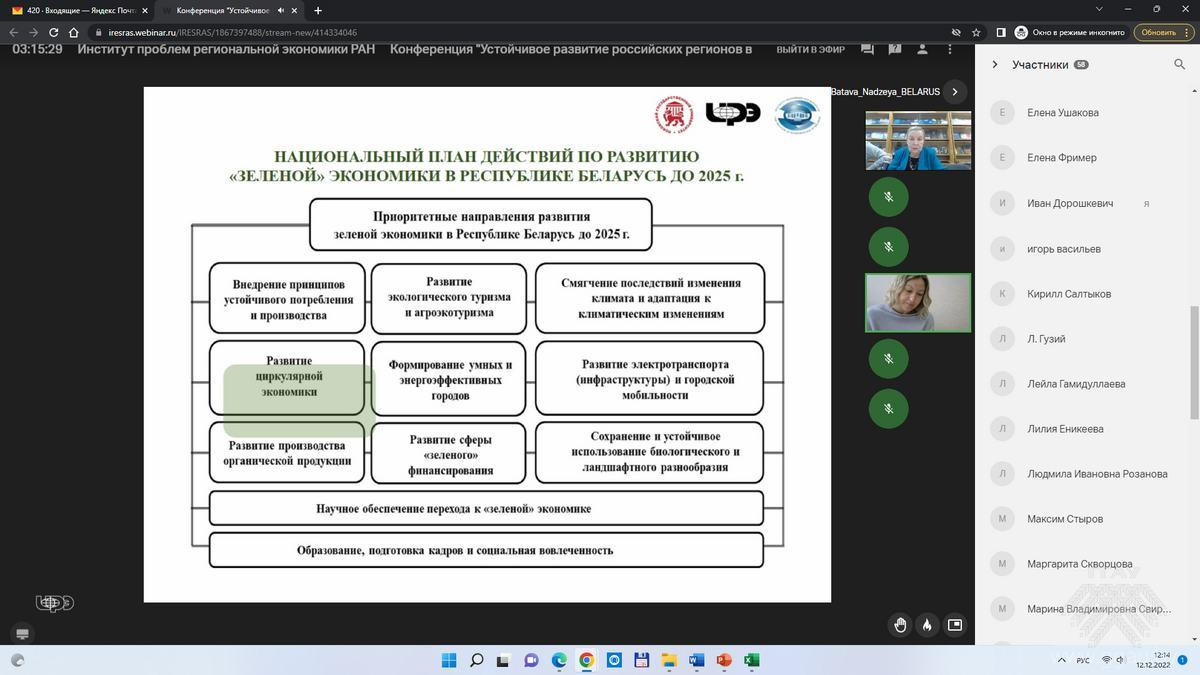Screen dimensions: 1200x675
Task: Toggle the picture-in-picture layout icon
Action: pos(955,625)
